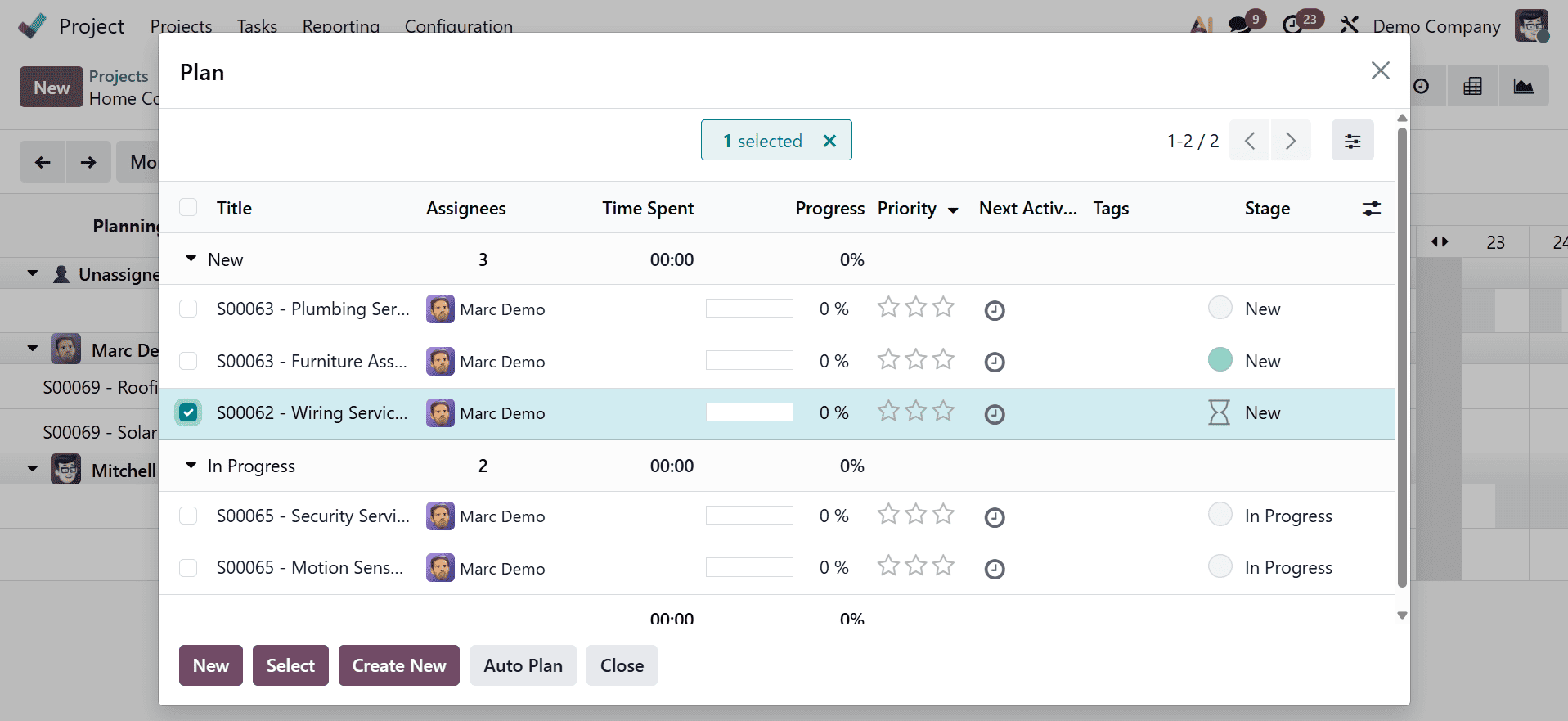The width and height of the screenshot is (1568, 721).
Task: Check the S00063 Furniture Assembly row checkbox
Action: tap(188, 361)
